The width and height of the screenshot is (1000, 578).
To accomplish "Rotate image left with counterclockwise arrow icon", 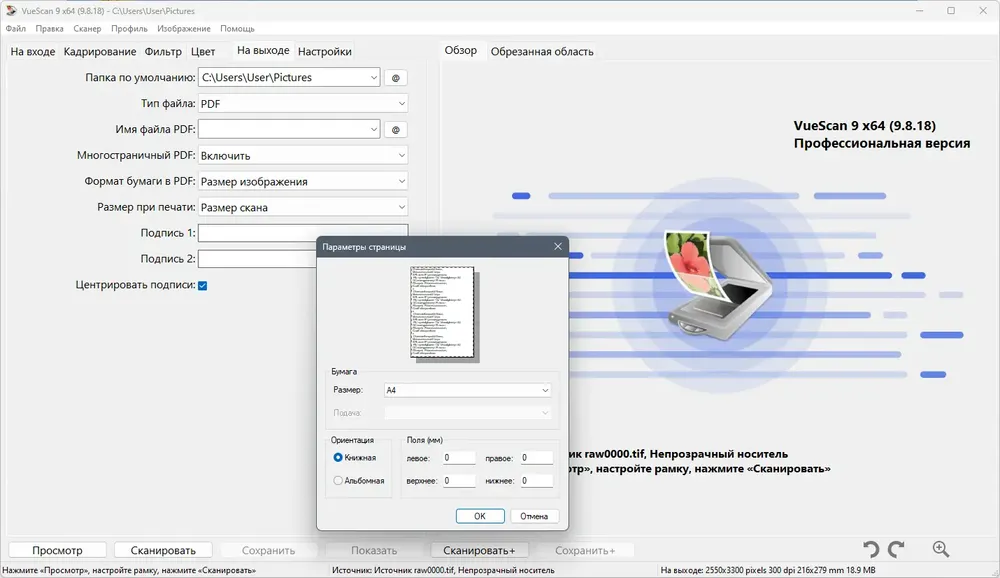I will (871, 549).
